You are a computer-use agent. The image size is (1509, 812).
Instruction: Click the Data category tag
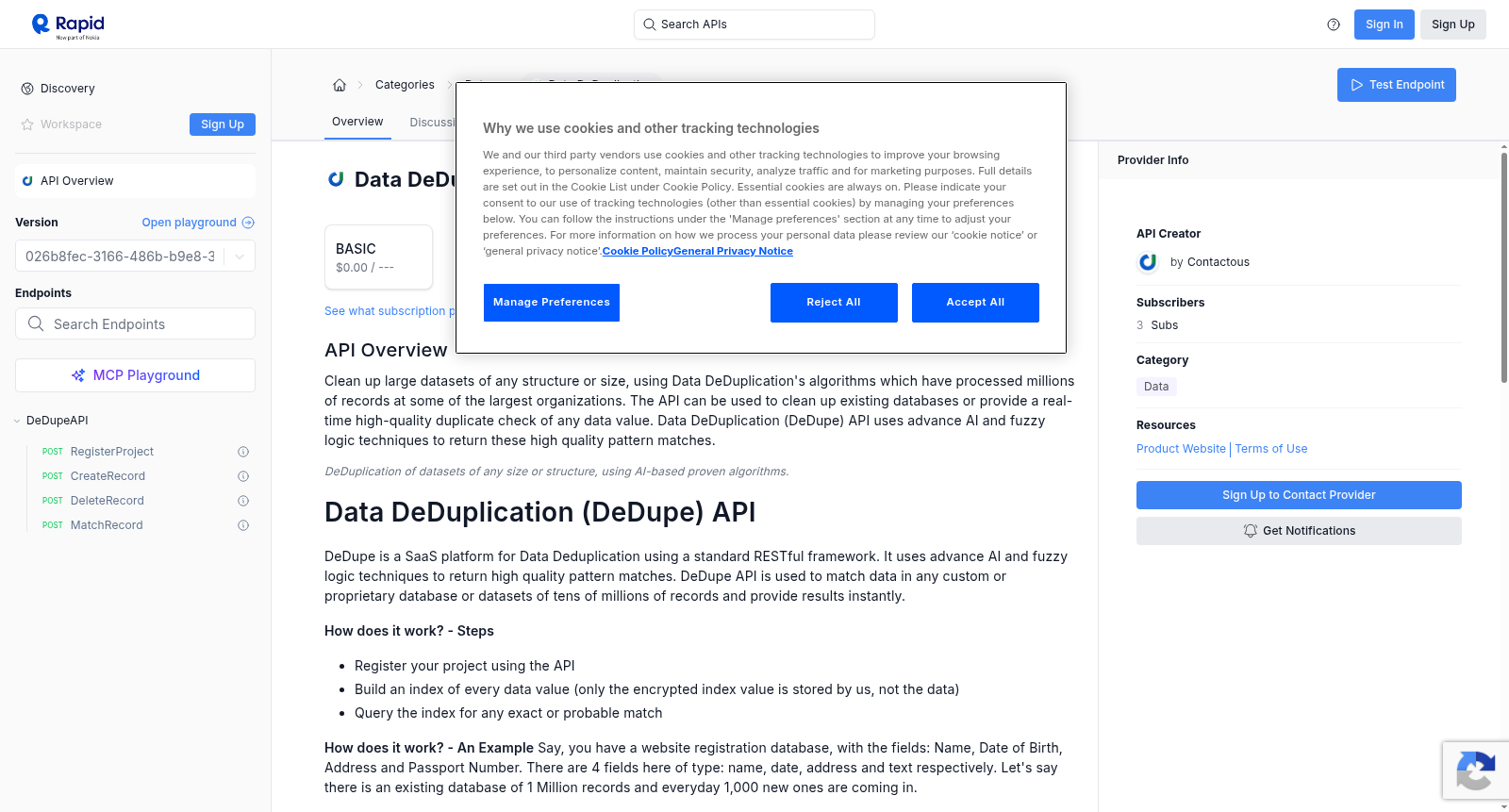click(x=1156, y=387)
